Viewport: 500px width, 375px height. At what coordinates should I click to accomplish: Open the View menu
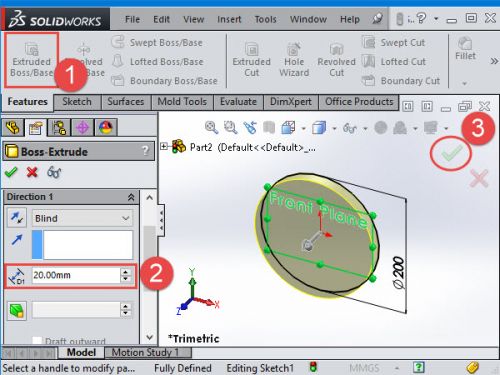click(x=193, y=19)
